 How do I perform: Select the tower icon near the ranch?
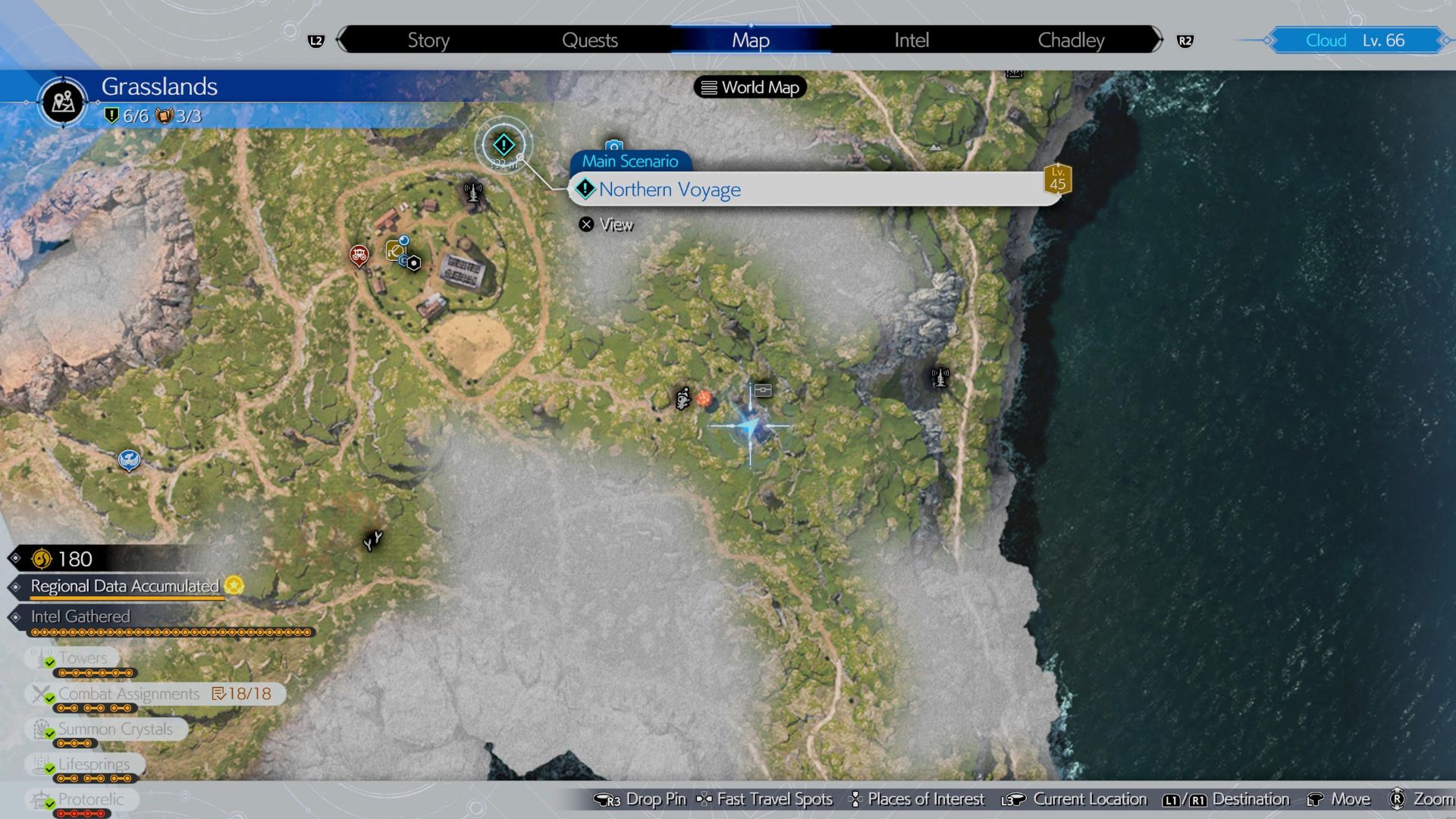(x=473, y=193)
